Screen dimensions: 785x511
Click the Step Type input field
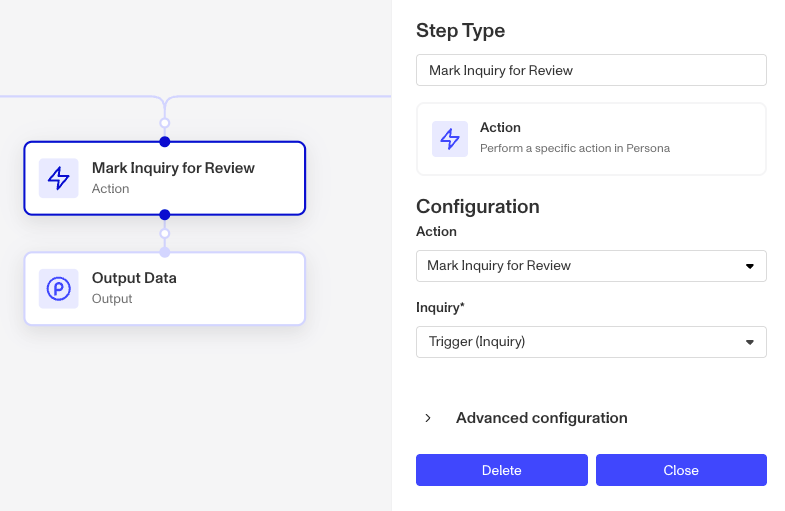click(x=591, y=70)
